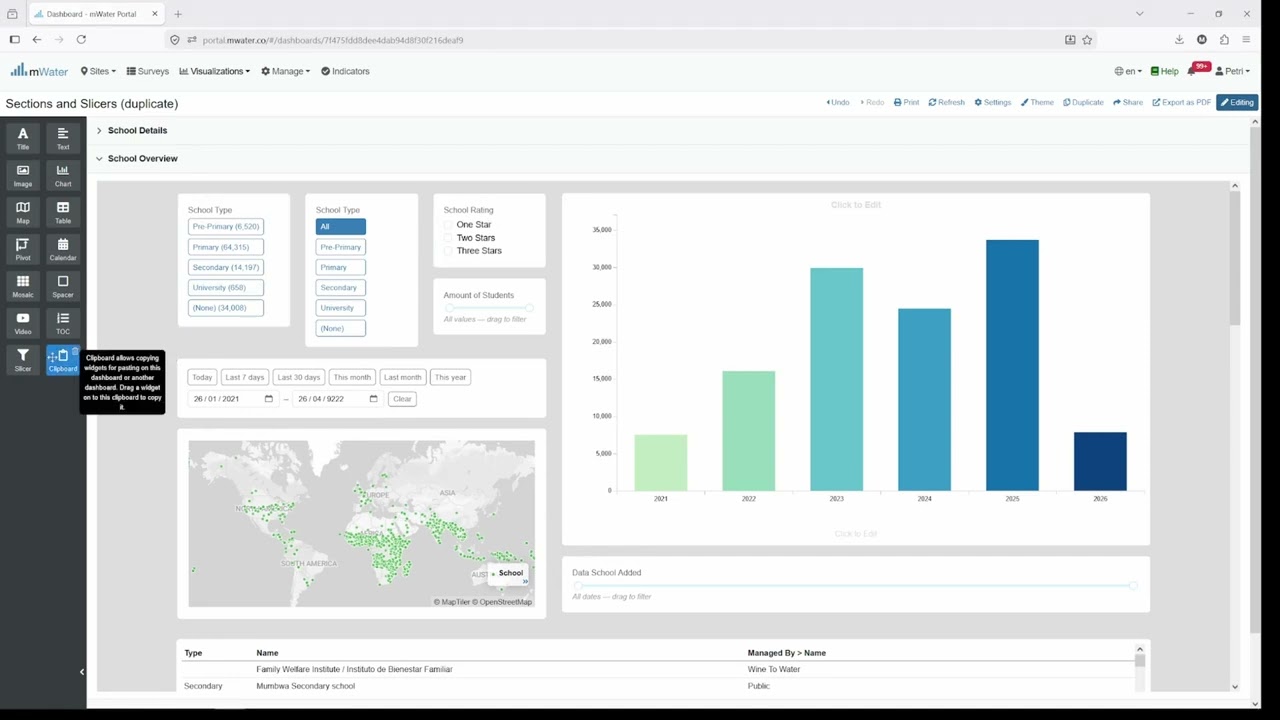Open the Surveys menu
This screenshot has height=720, width=1280.
point(148,72)
